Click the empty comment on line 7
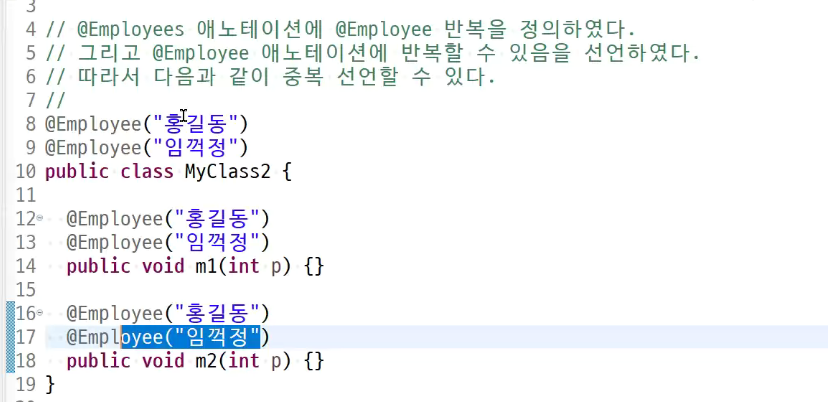The height and width of the screenshot is (402, 828). click(x=55, y=100)
